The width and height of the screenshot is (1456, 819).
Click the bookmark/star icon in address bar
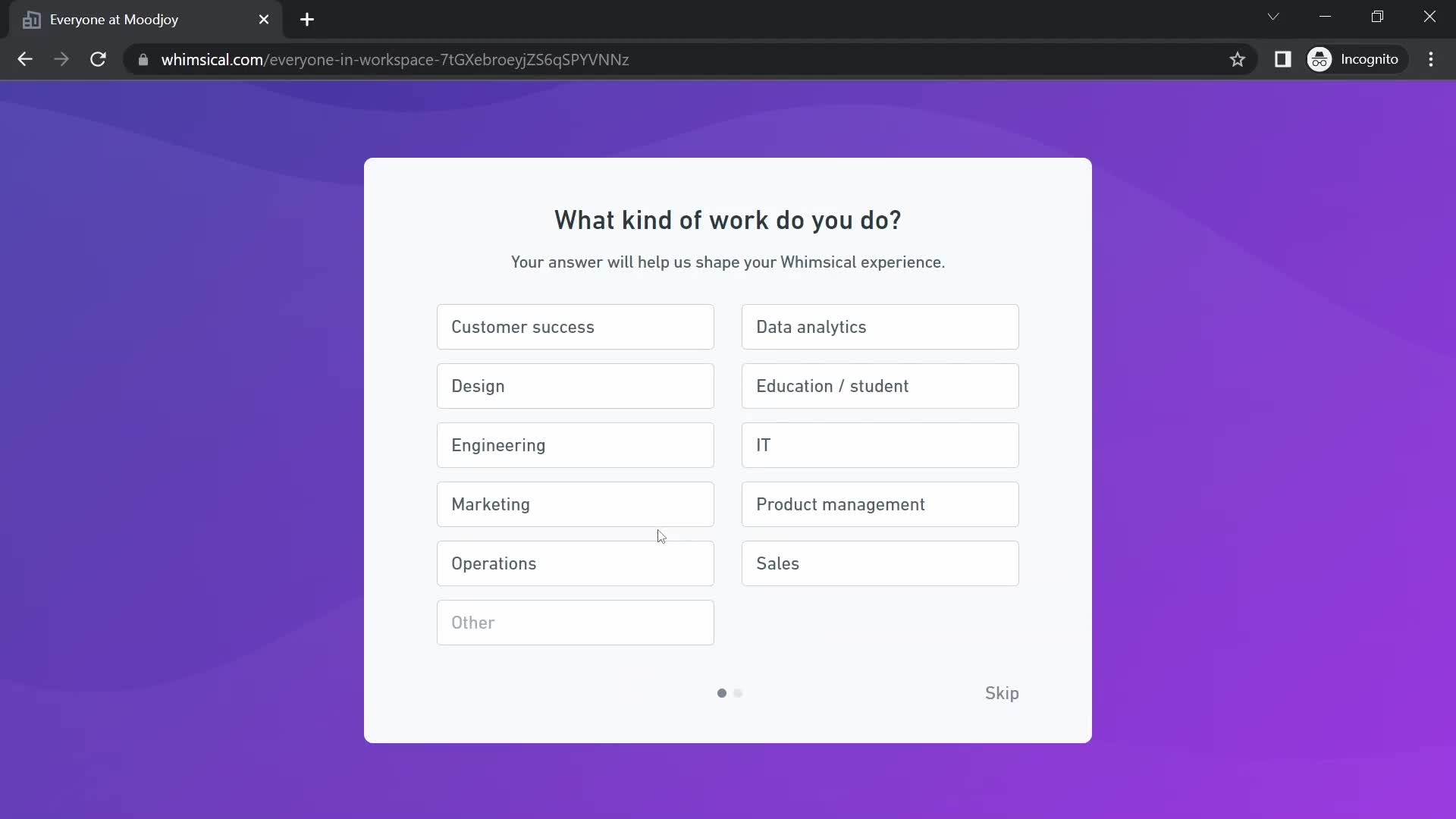1238,59
